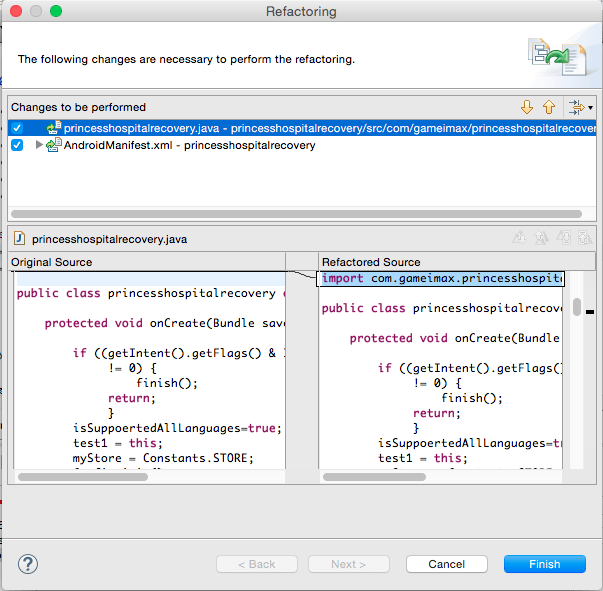Click the second disabled compare navigation icon
The width and height of the screenshot is (603, 591).
click(x=541, y=238)
